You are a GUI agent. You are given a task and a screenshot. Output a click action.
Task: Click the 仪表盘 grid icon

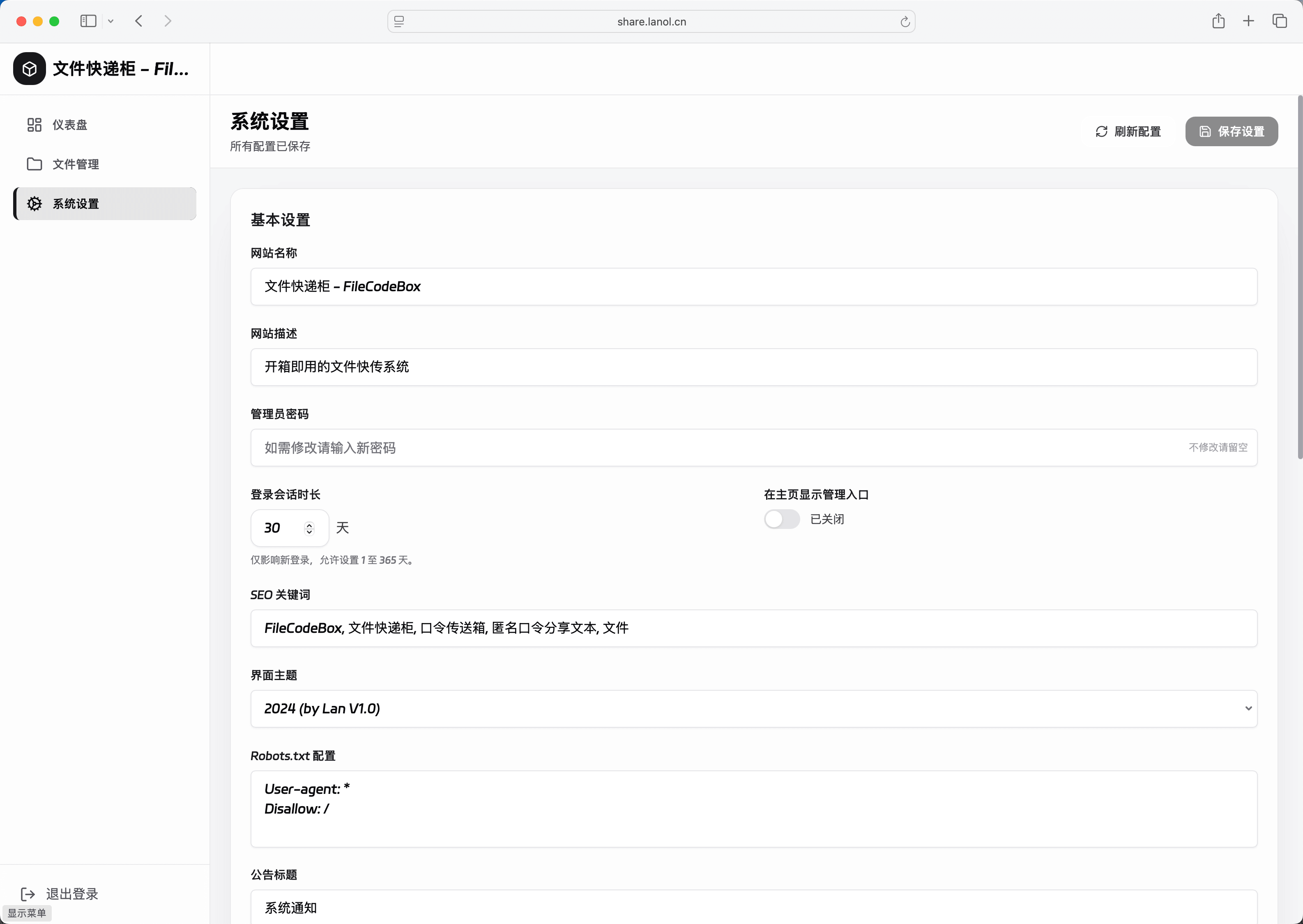coord(34,124)
